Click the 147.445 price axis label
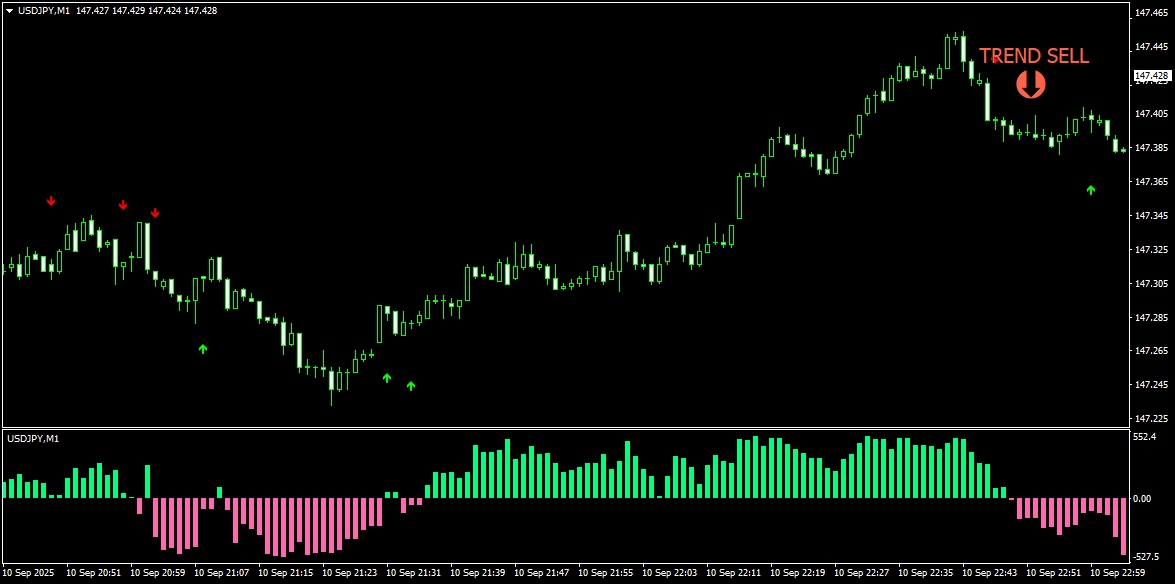This screenshot has width=1175, height=584. [1152, 46]
